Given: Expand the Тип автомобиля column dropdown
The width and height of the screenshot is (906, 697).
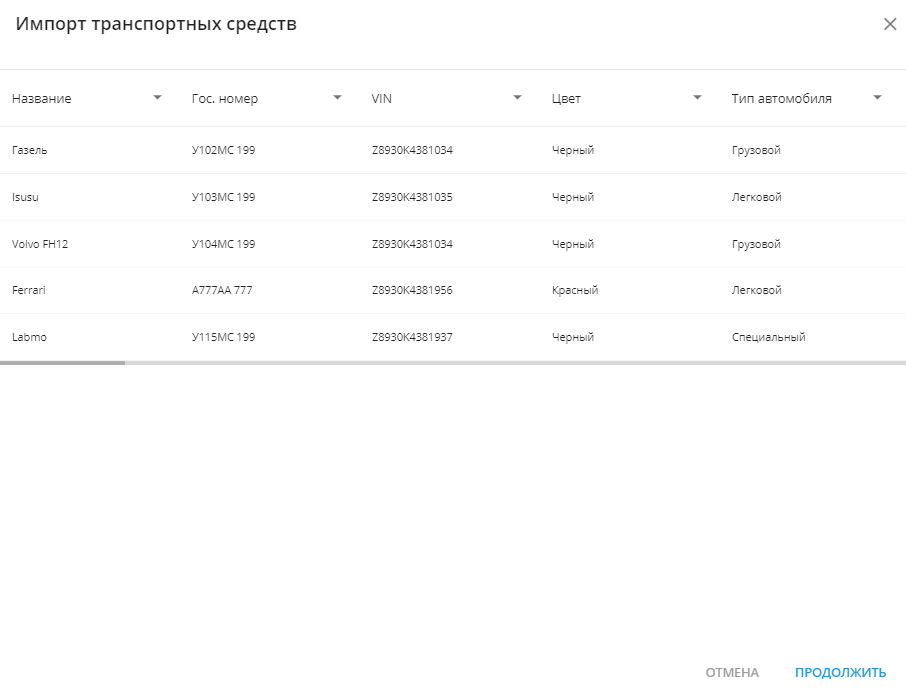Looking at the screenshot, I should [877, 98].
